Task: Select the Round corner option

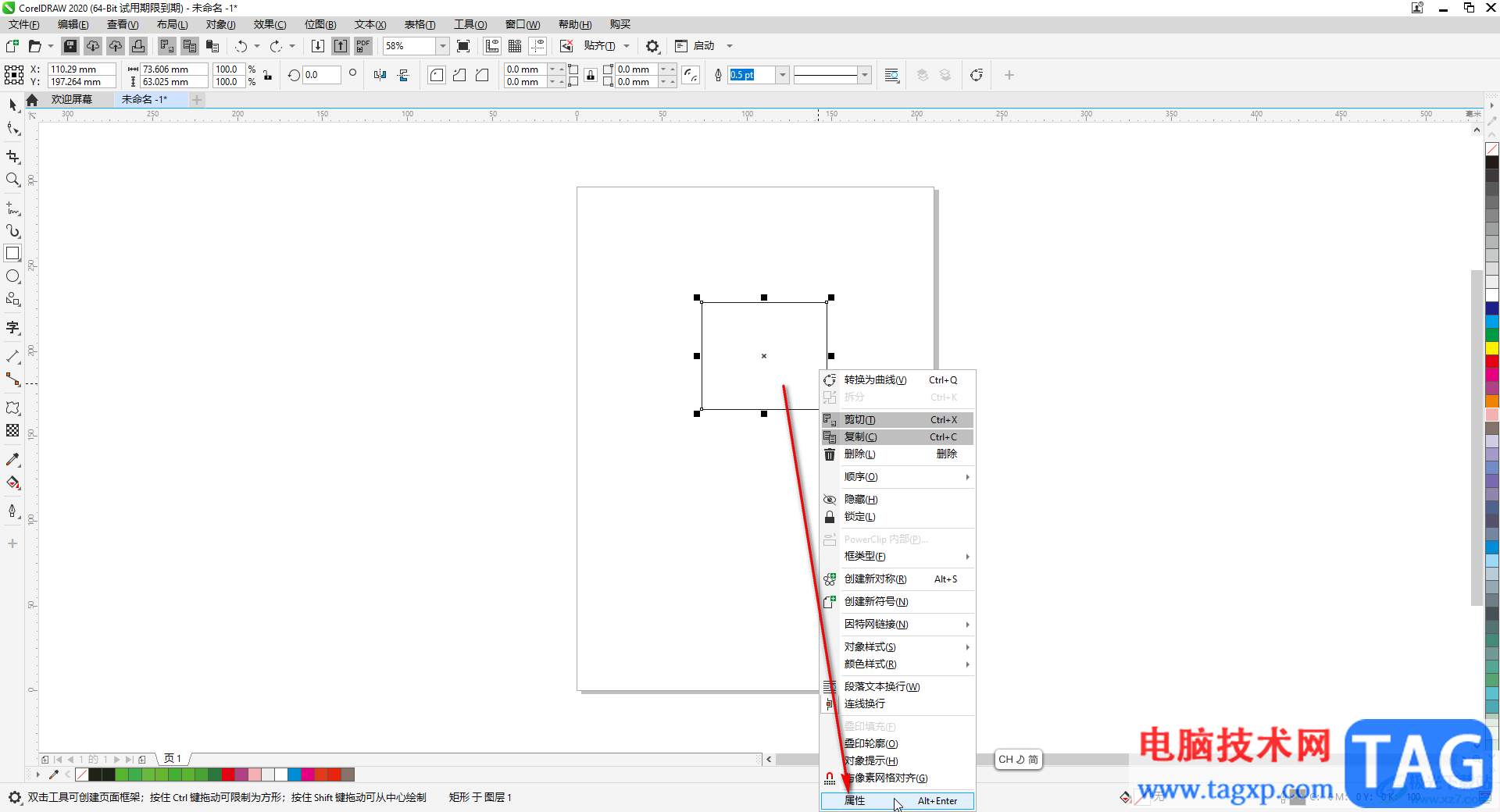Action: [437, 75]
